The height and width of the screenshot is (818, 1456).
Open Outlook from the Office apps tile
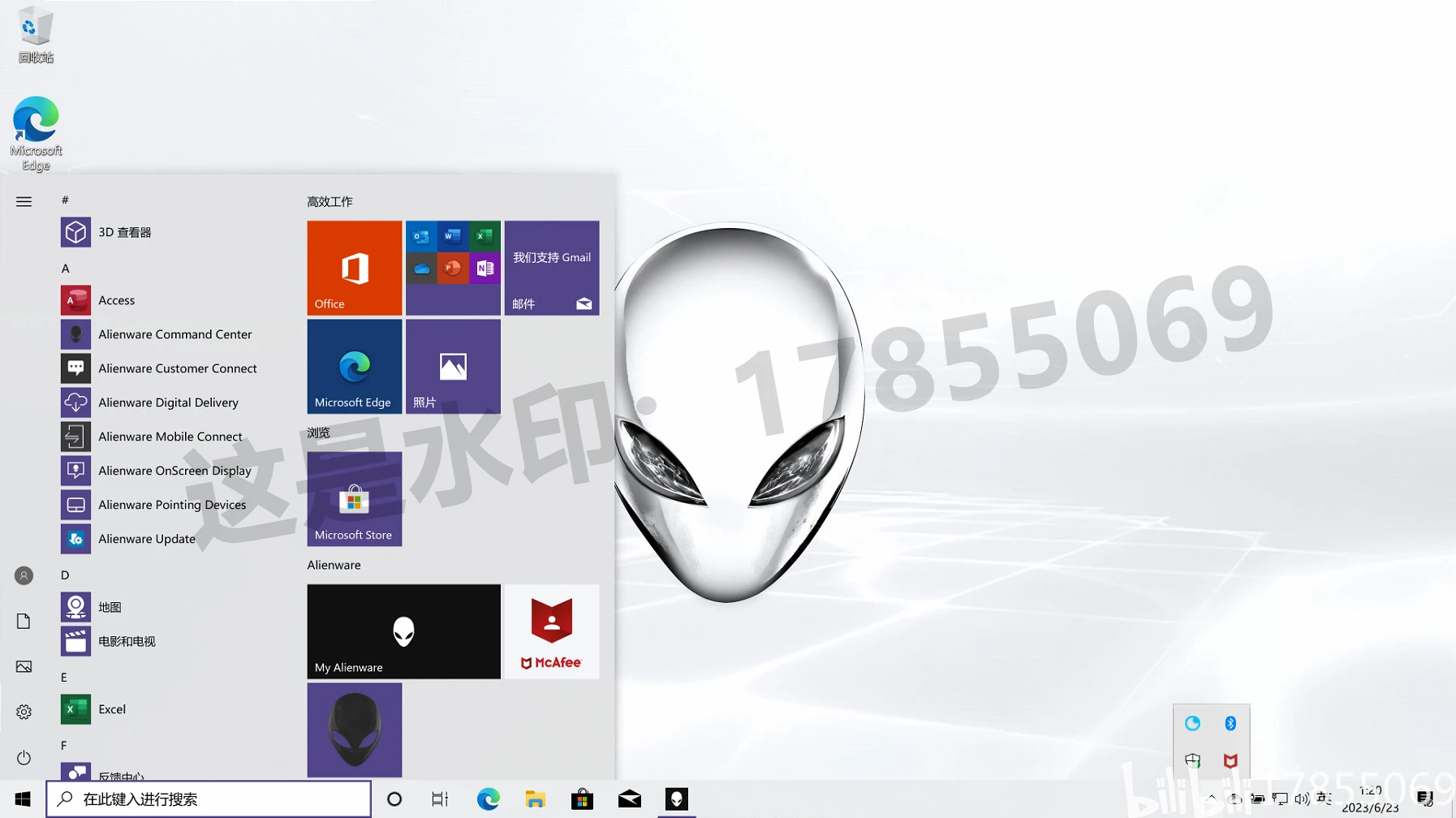pyautogui.click(x=421, y=236)
